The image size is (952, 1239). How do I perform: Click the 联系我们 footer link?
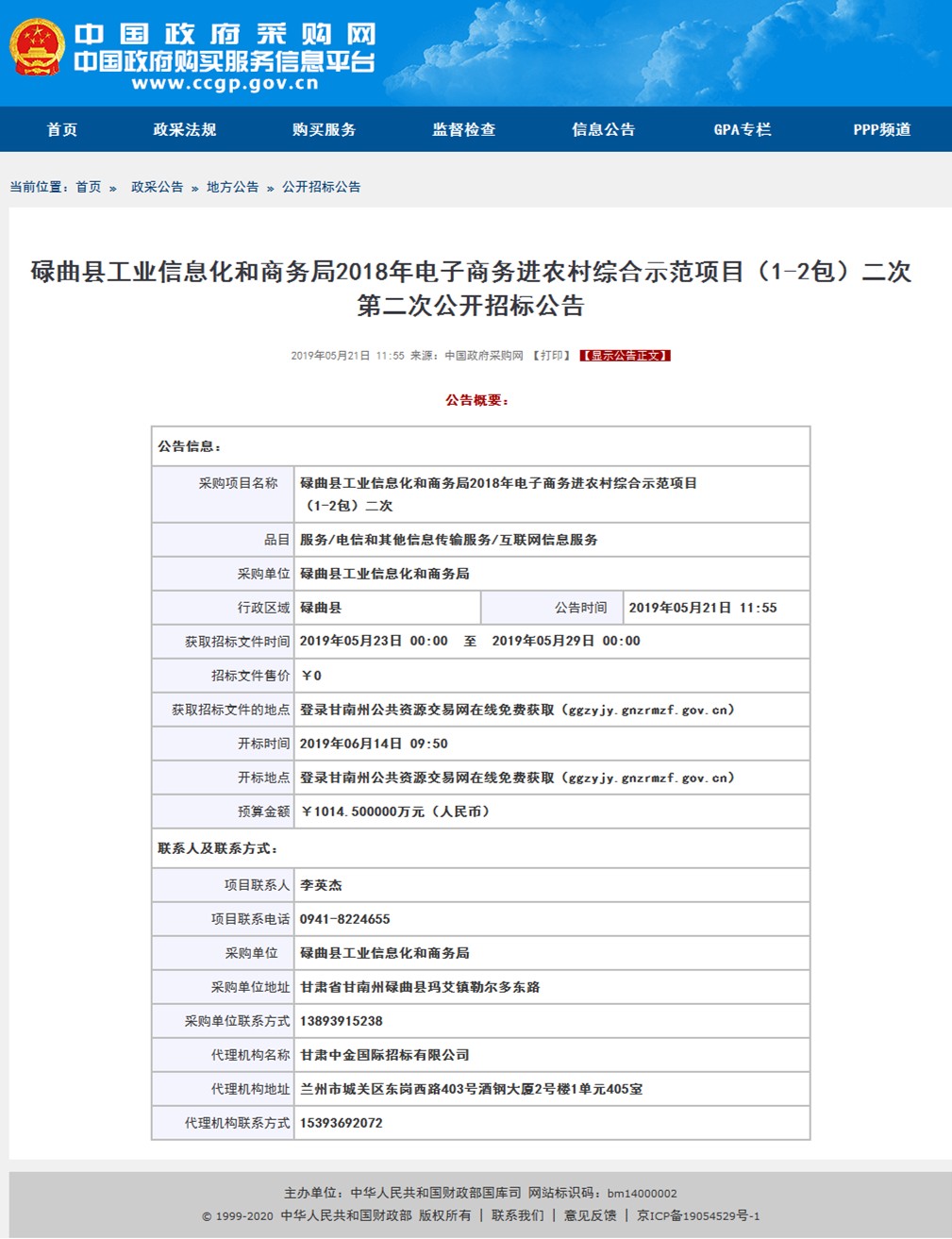[518, 1215]
